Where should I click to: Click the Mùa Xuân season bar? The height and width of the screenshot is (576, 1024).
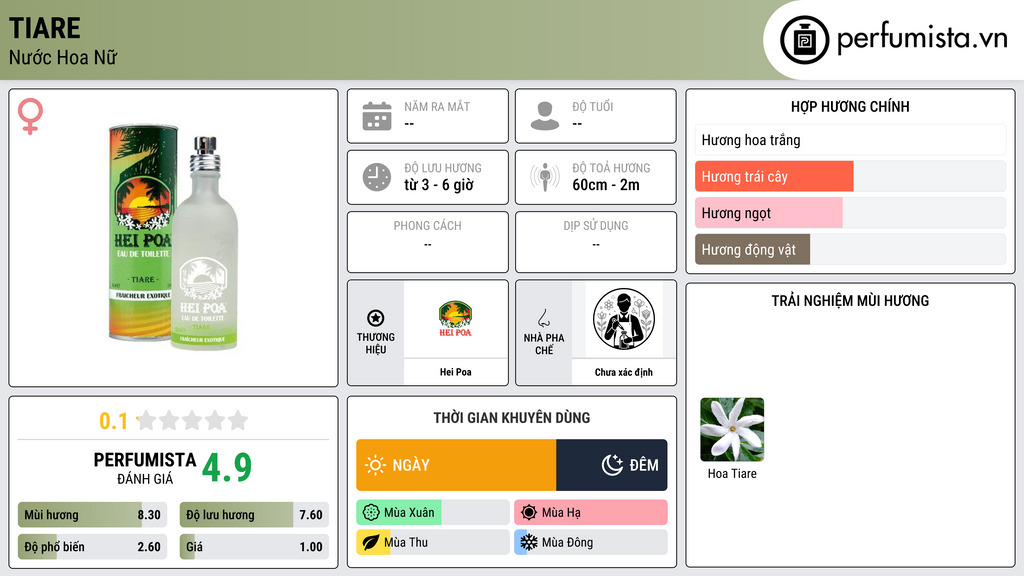pyautogui.click(x=432, y=513)
